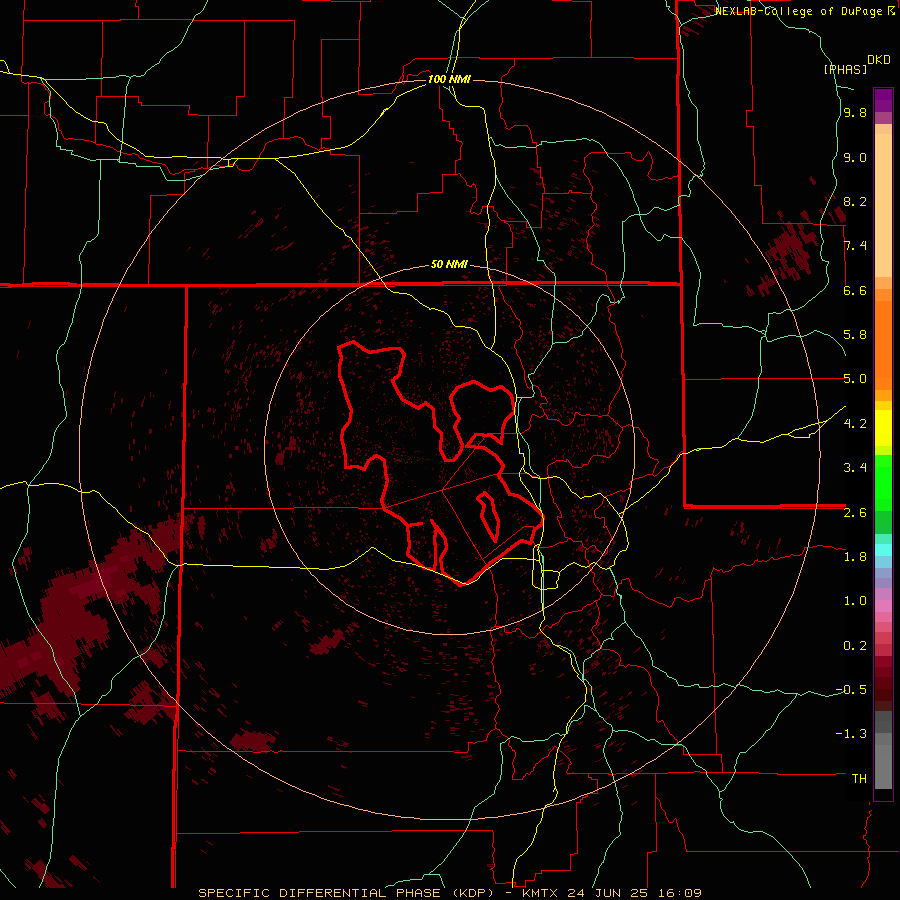Click the 100 NMI range ring label
This screenshot has height=900, width=900.
click(449, 79)
